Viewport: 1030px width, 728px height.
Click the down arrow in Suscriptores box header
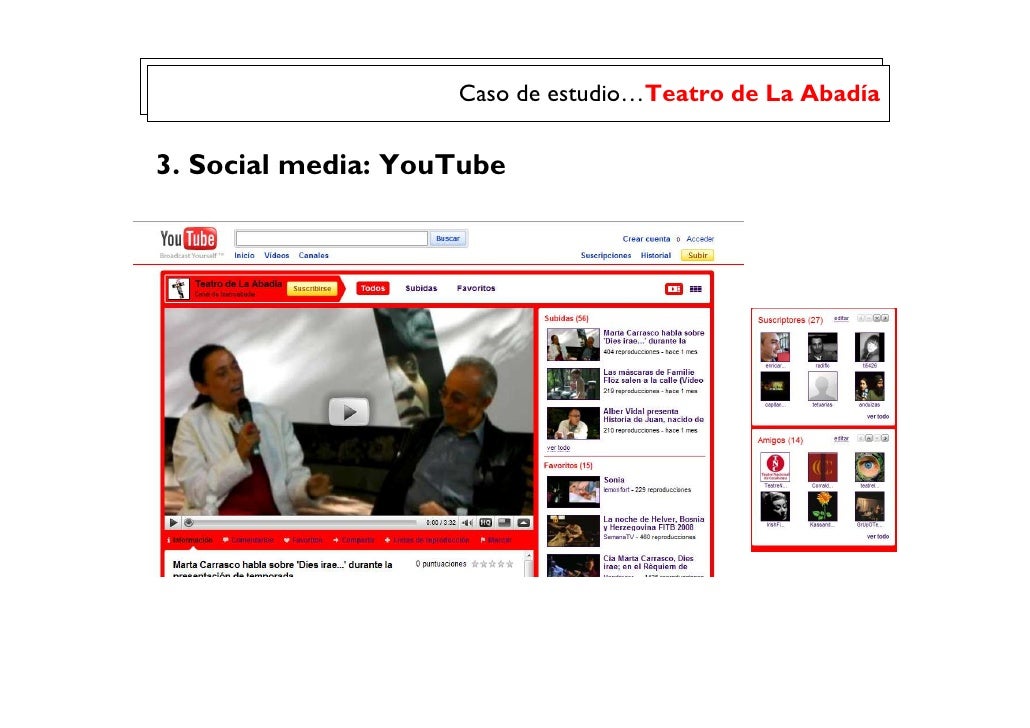[877, 318]
